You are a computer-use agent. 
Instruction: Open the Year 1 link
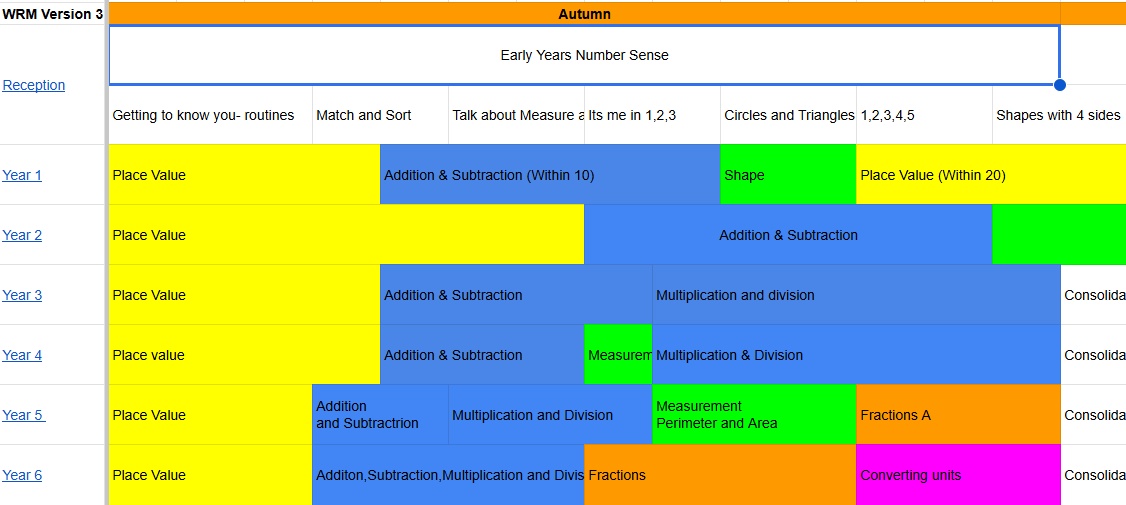tap(22, 175)
